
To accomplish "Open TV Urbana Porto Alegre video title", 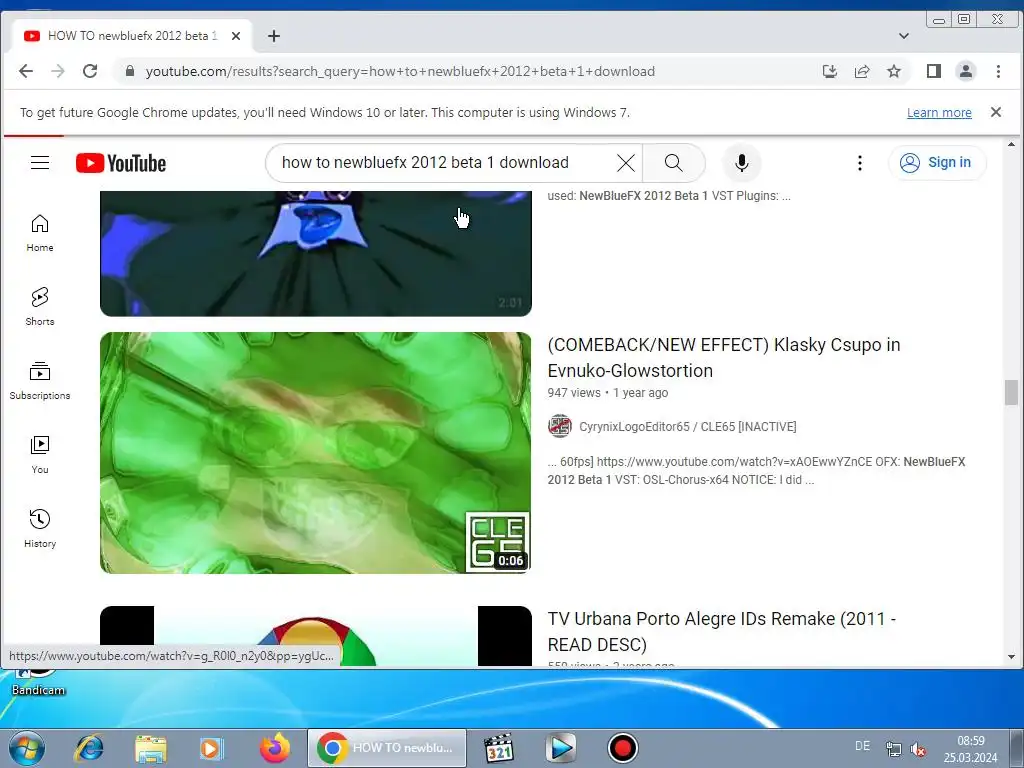I will click(x=722, y=632).
